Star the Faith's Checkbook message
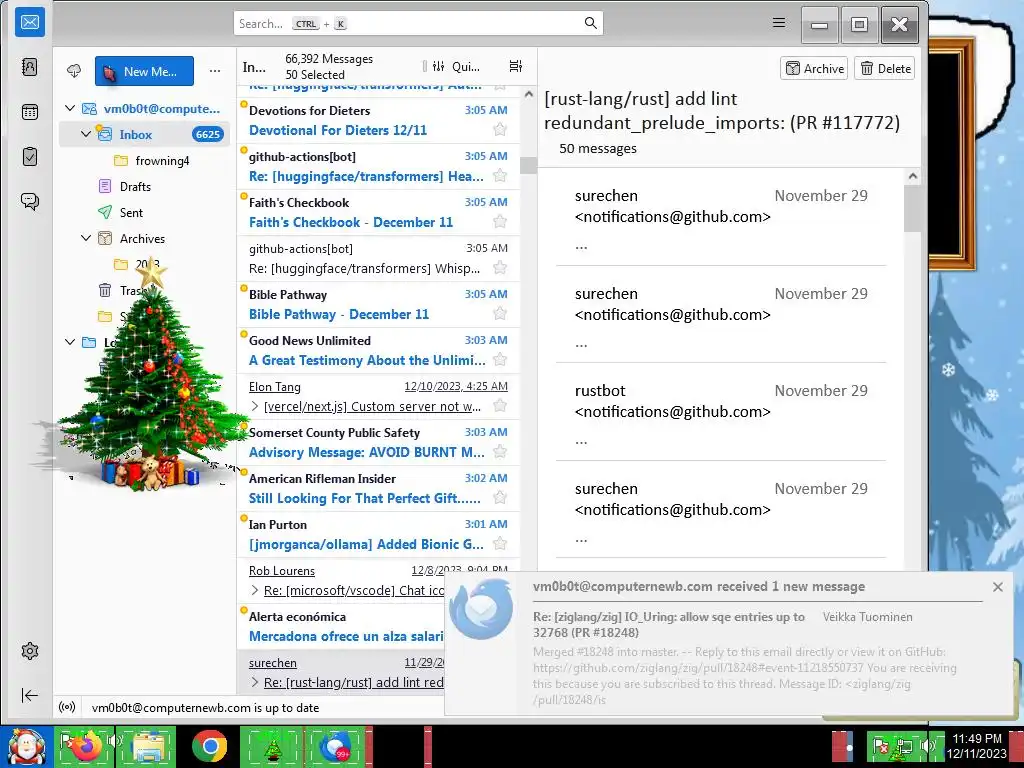This screenshot has height=768, width=1024. click(x=500, y=221)
